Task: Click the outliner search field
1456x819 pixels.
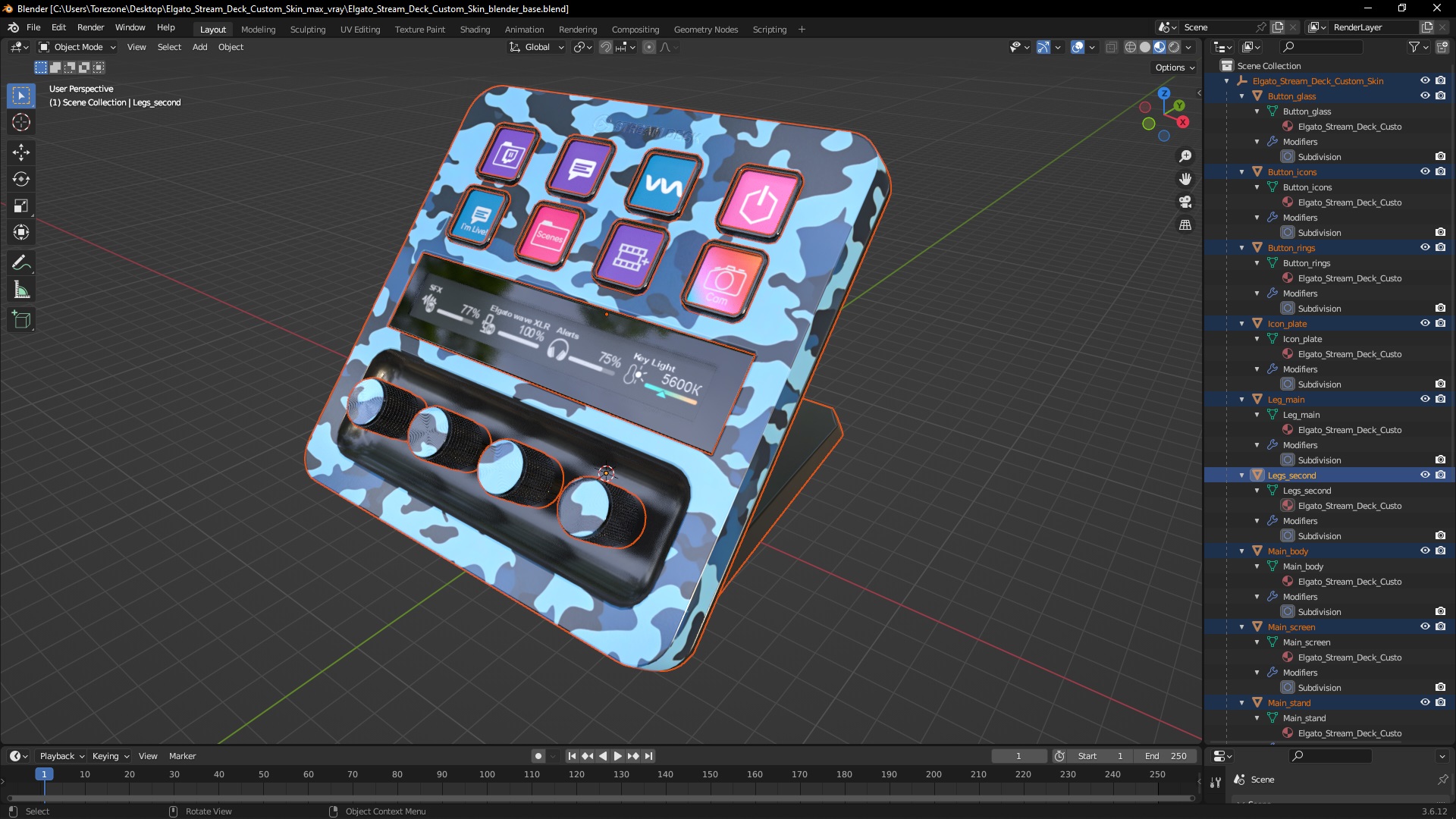Action: 1319,47
